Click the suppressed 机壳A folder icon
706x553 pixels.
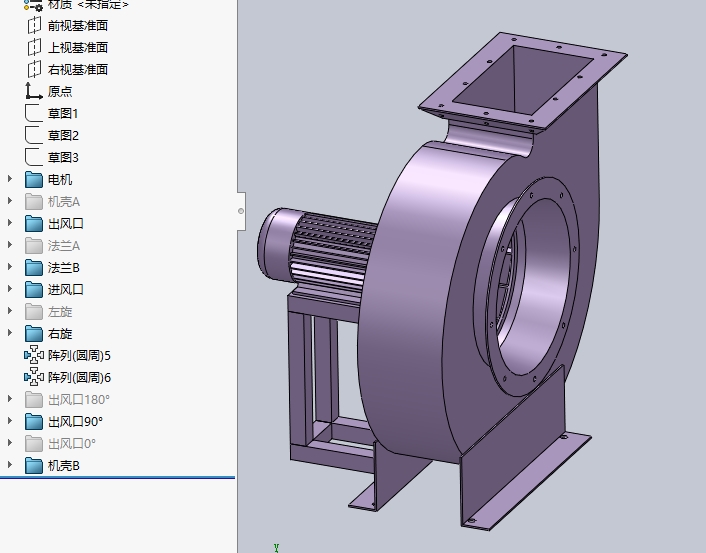(x=34, y=201)
